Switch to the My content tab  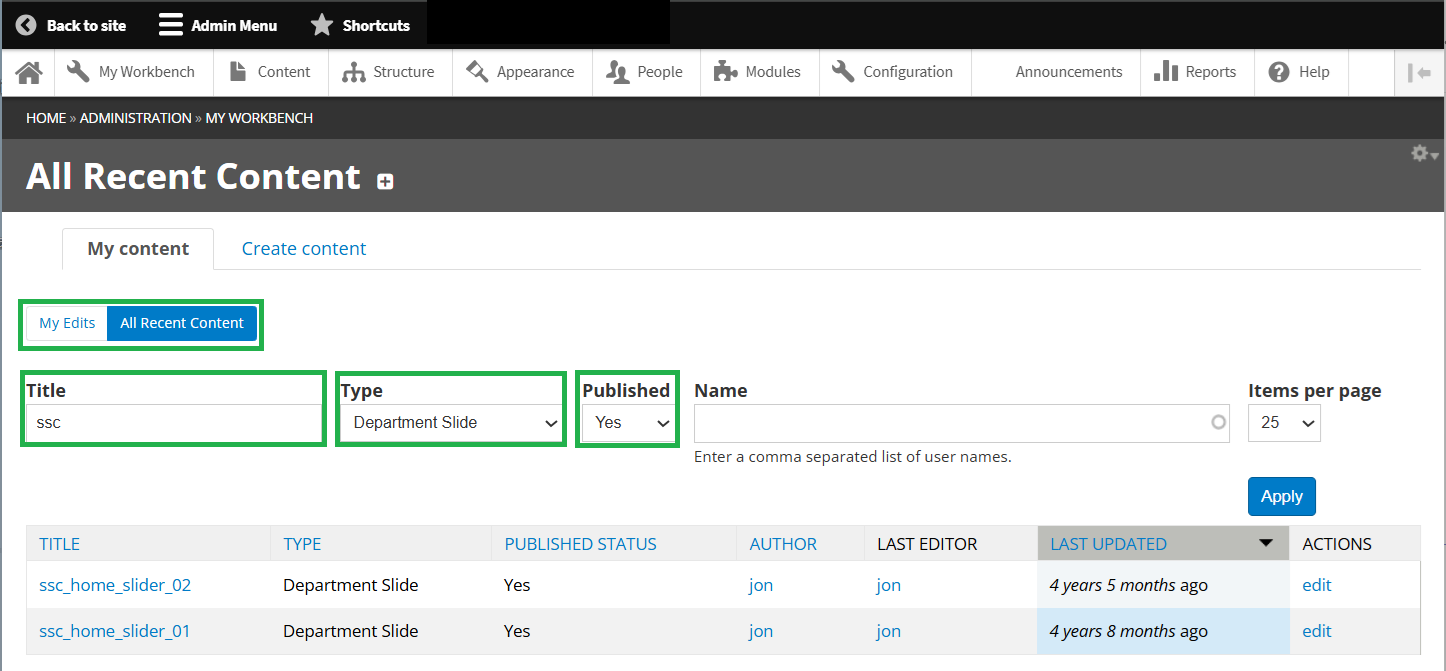tap(138, 249)
